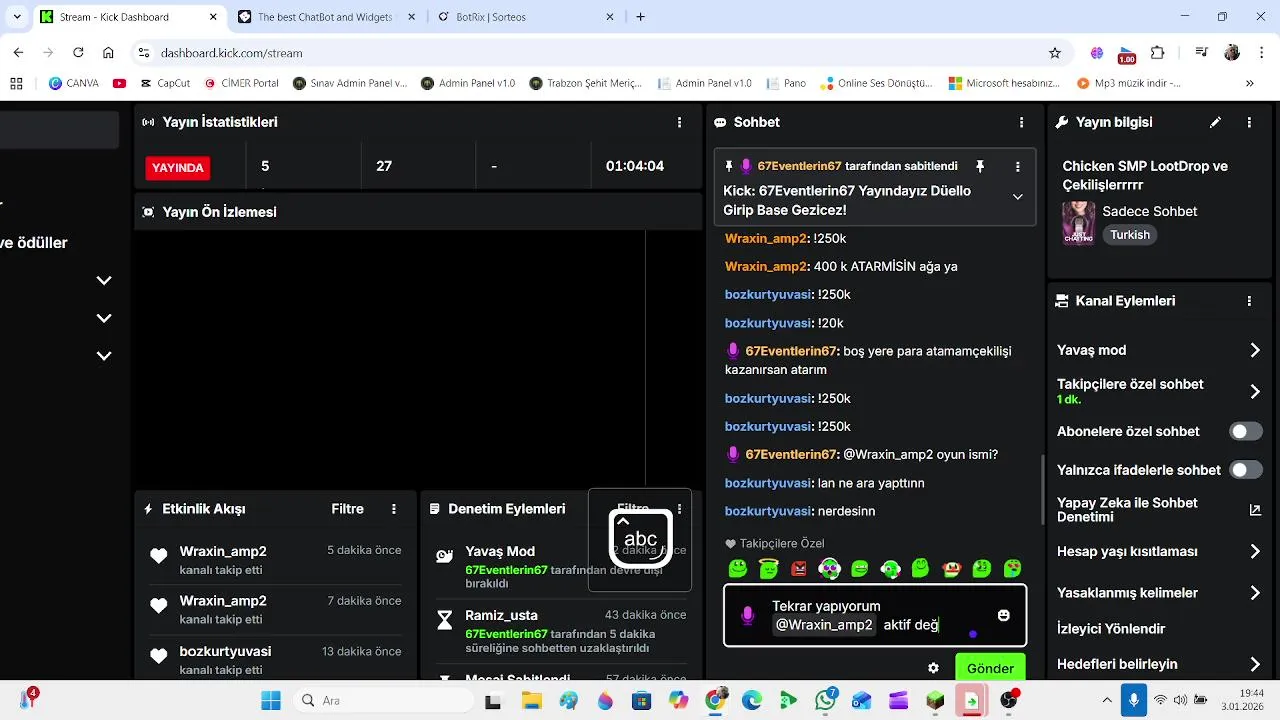The image size is (1280, 720).
Task: Expand Yasaklanmış kelimeler option
Action: click(1255, 593)
